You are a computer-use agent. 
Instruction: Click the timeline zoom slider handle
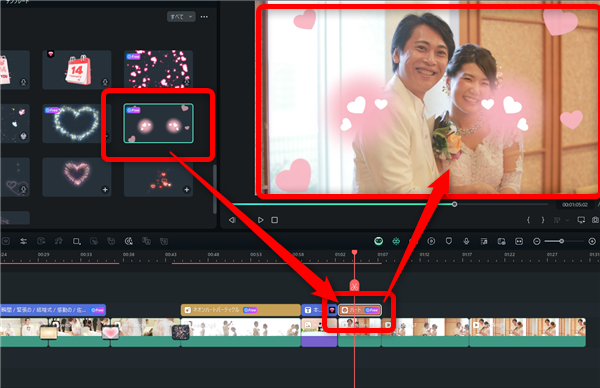point(561,241)
